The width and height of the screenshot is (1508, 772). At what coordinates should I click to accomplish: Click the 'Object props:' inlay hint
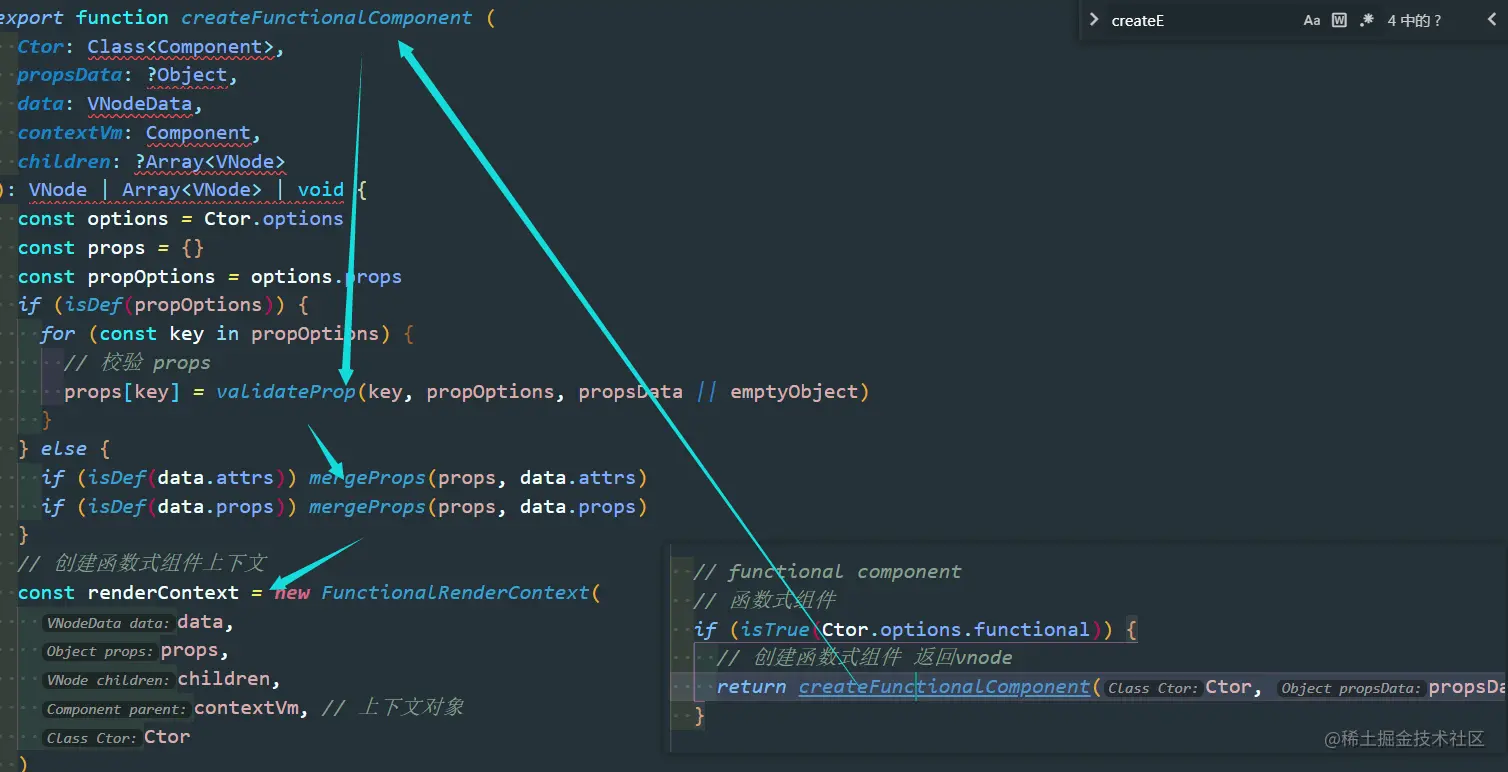[100, 651]
